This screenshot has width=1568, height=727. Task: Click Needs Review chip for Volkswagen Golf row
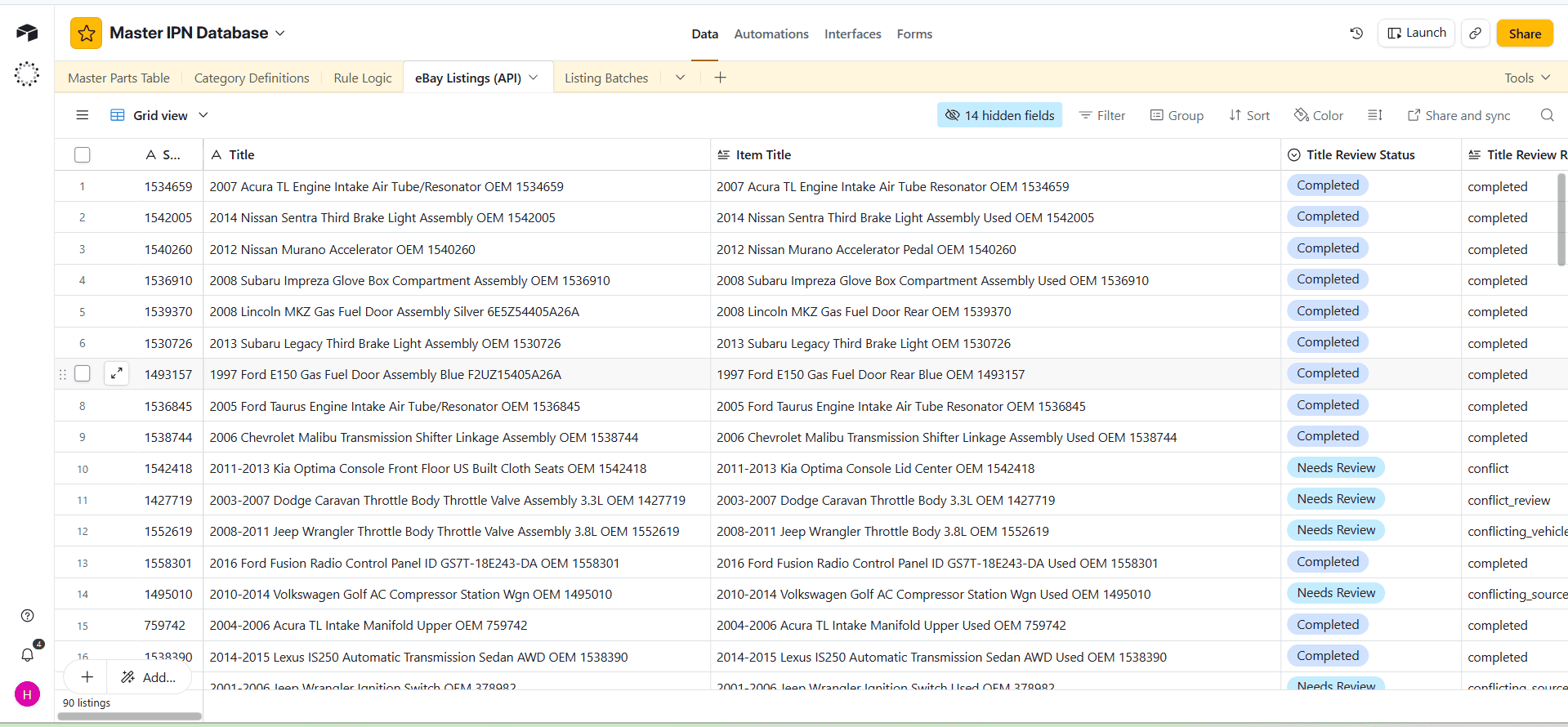pyautogui.click(x=1336, y=592)
